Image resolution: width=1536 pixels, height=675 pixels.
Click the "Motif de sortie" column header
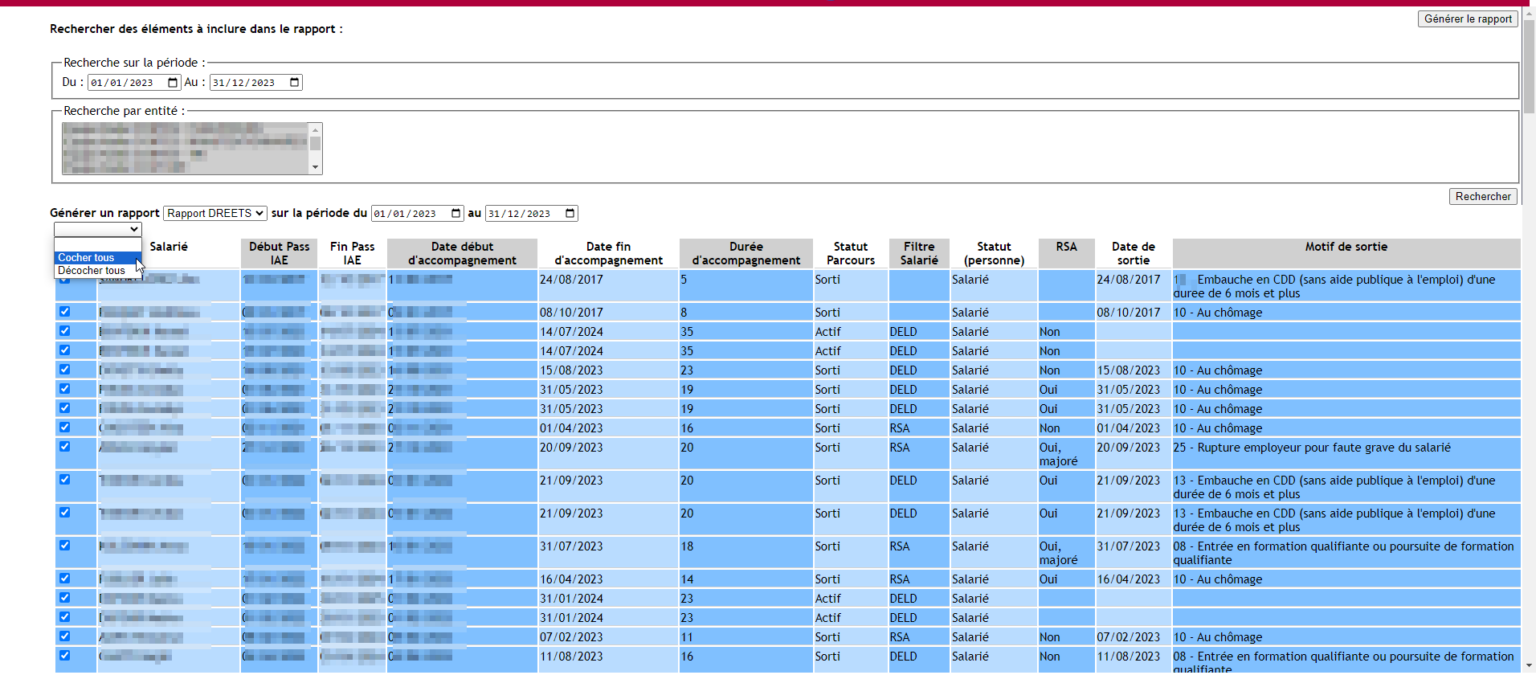(x=1345, y=247)
